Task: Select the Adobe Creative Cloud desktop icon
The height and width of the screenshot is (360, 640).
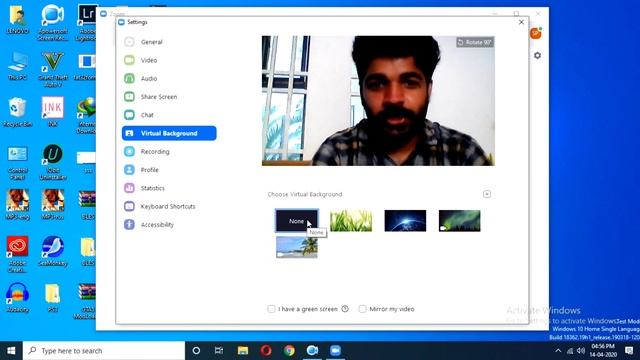Action: [18, 254]
